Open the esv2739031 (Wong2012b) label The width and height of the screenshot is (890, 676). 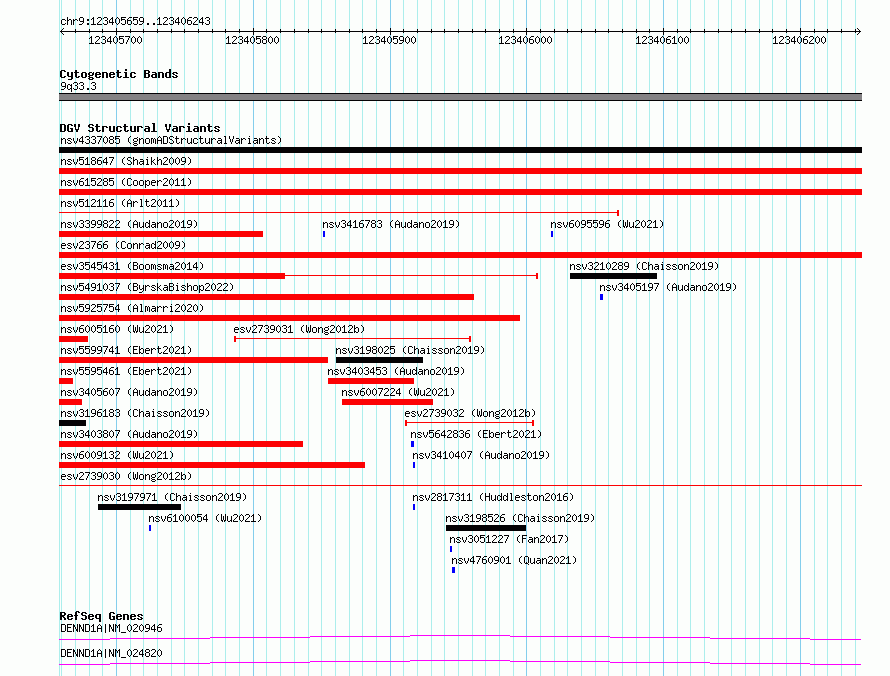coord(299,329)
